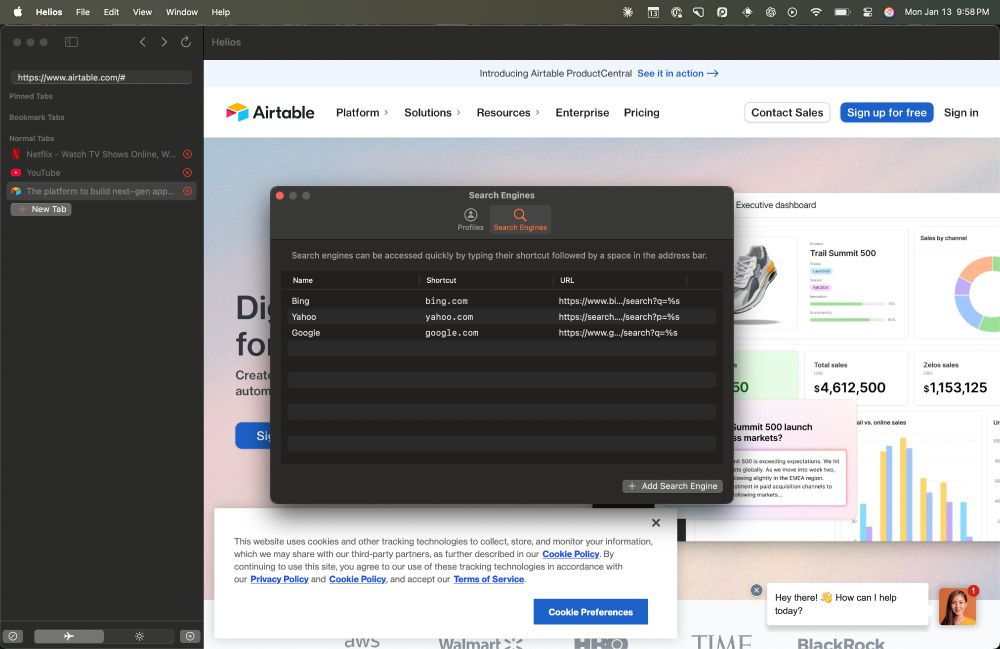Open the Edit menu
The height and width of the screenshot is (649, 1000).
[111, 11]
